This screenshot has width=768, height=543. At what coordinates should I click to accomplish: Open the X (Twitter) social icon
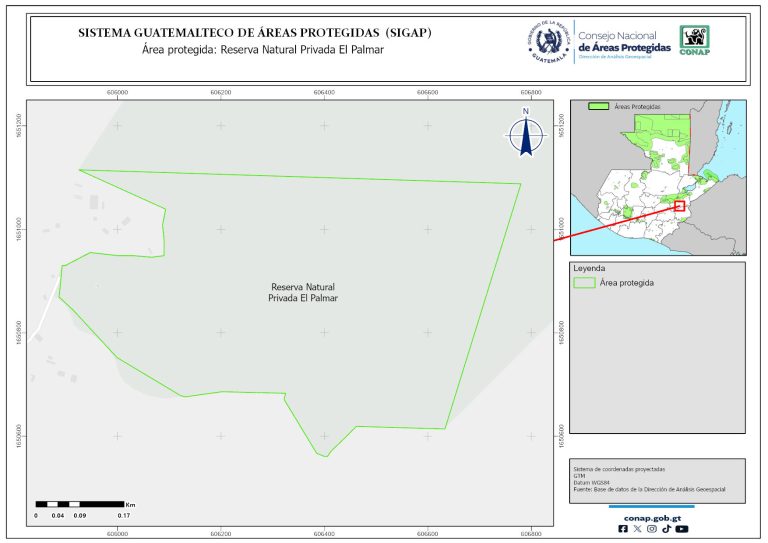coord(637,529)
